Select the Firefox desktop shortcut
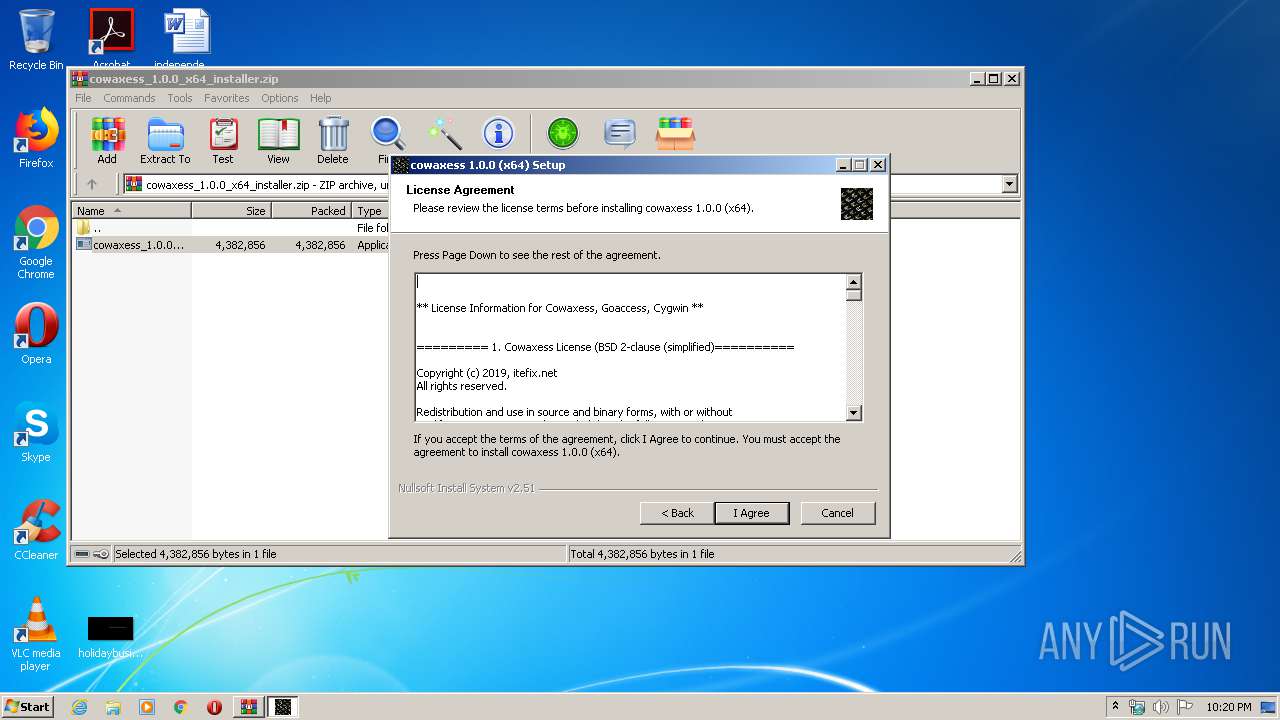1280x720 pixels. [36, 138]
